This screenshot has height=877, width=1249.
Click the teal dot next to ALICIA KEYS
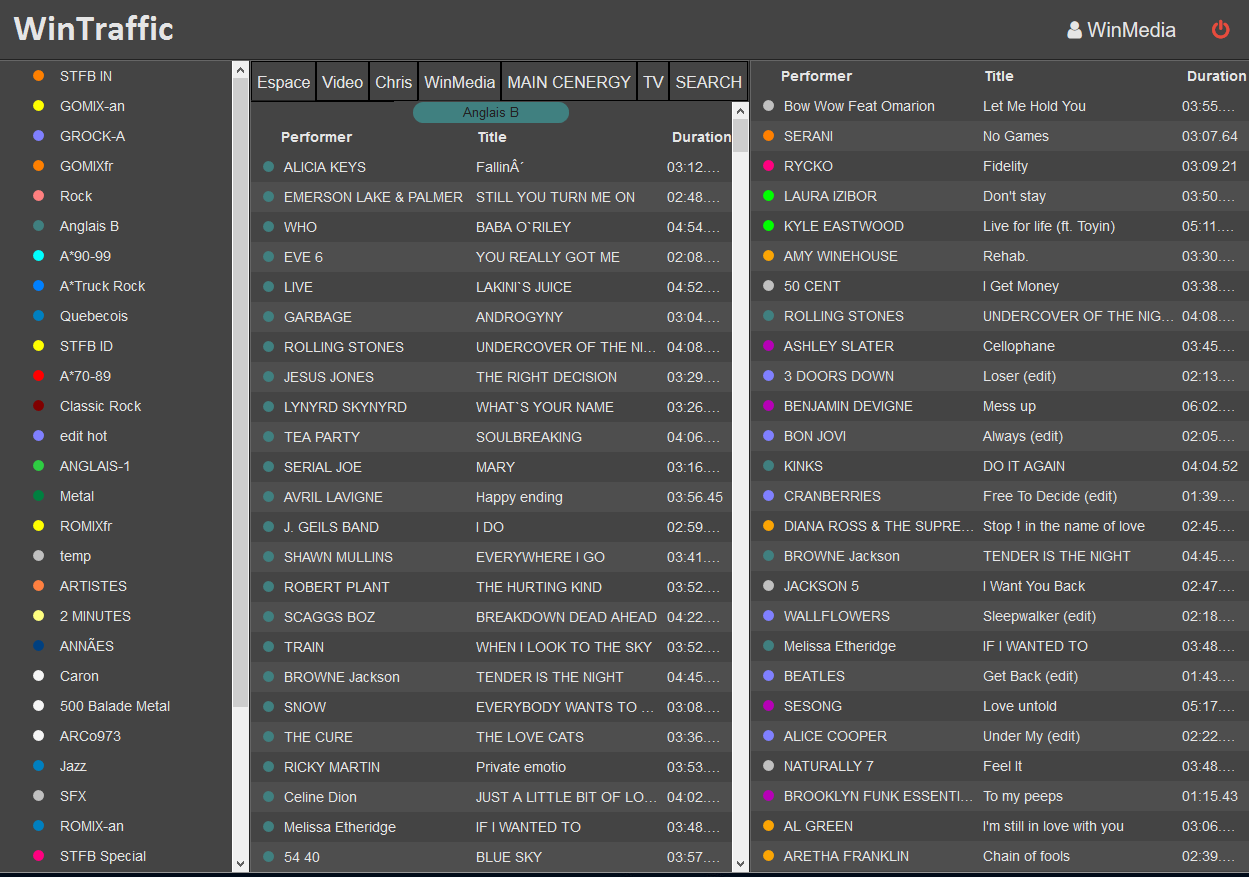pyautogui.click(x=269, y=167)
